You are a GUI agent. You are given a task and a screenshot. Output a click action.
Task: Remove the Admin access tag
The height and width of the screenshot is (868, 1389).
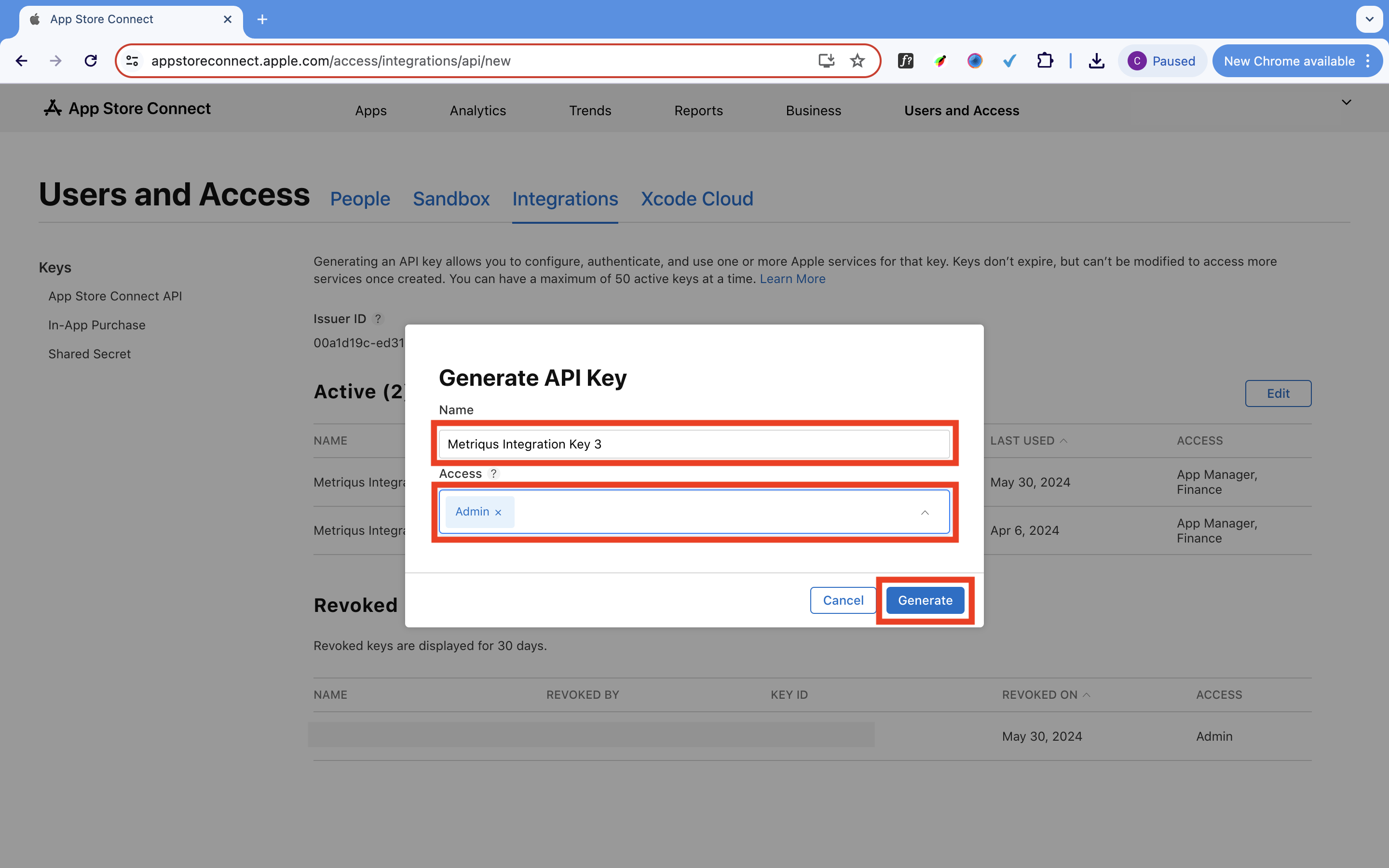click(x=498, y=512)
